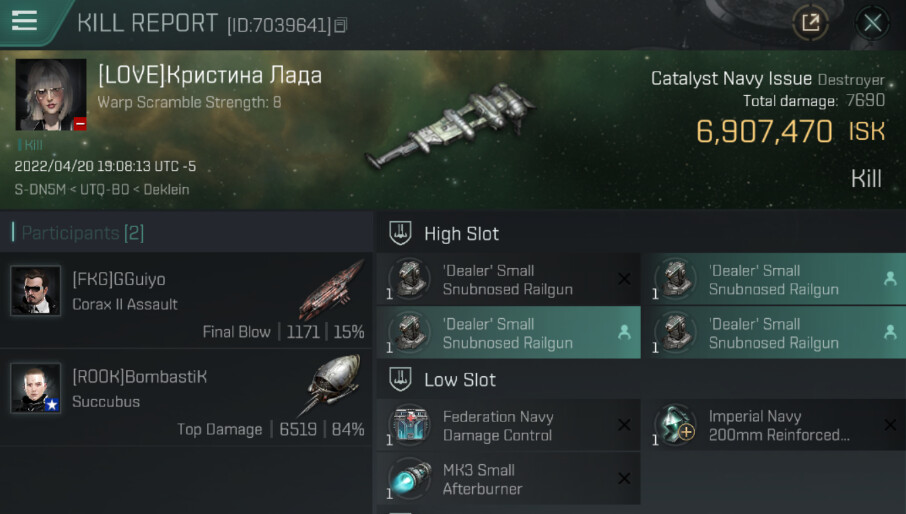This screenshot has width=906, height=514.
Task: View BombastiK's pilot portrait
Action: pos(36,387)
